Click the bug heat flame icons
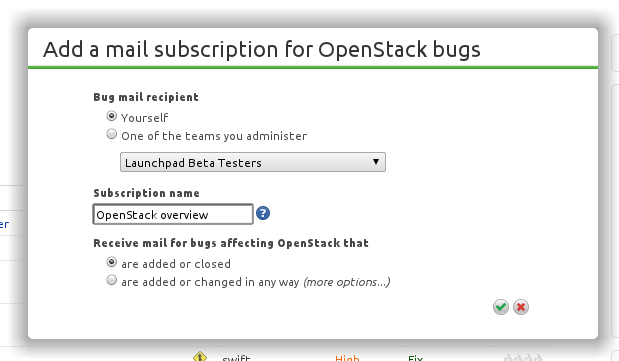The image size is (619, 361). 523,357
